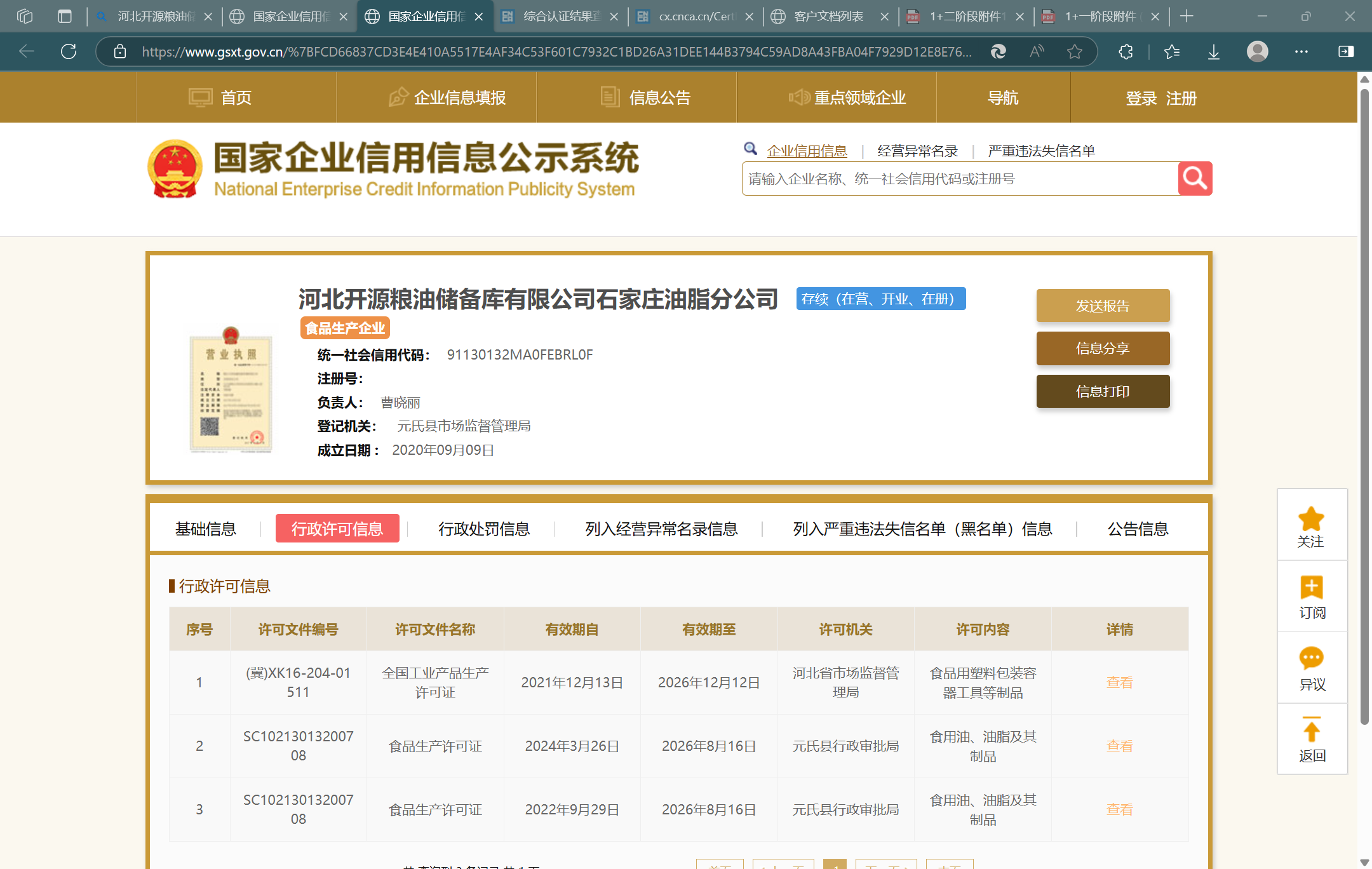Click the national emblem logo
The width and height of the screenshot is (1372, 869).
(175, 169)
